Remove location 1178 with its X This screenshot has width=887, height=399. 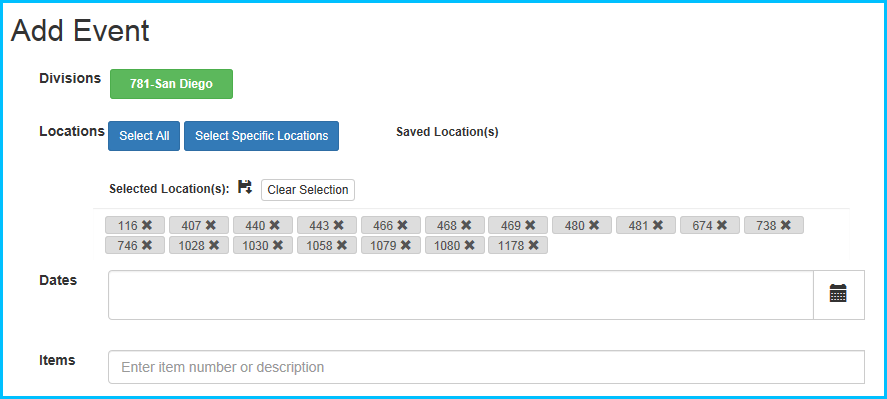click(533, 245)
